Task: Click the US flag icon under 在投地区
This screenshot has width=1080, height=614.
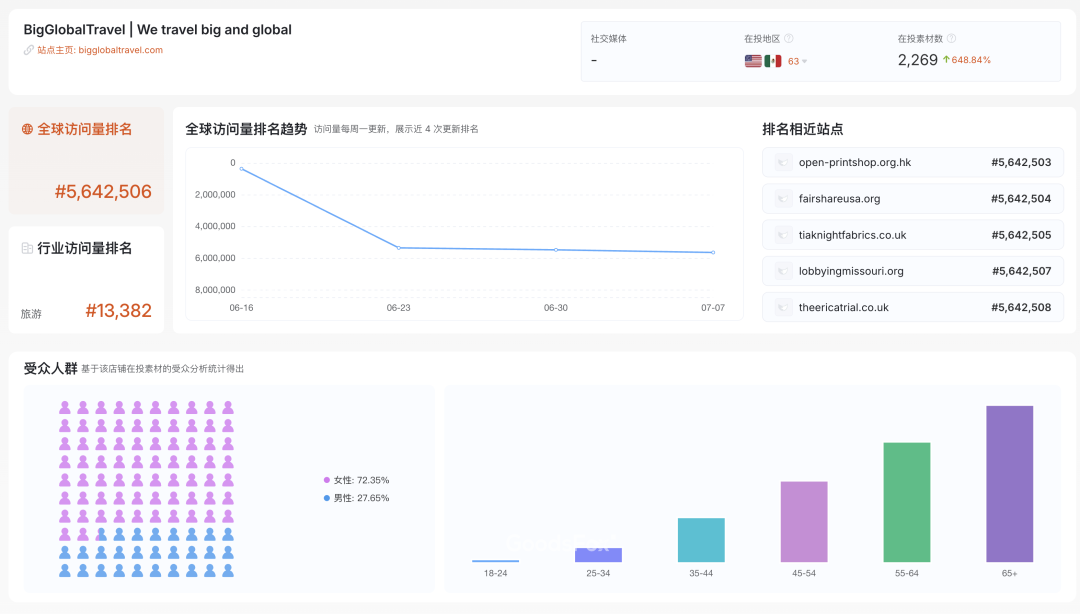Action: pos(752,60)
